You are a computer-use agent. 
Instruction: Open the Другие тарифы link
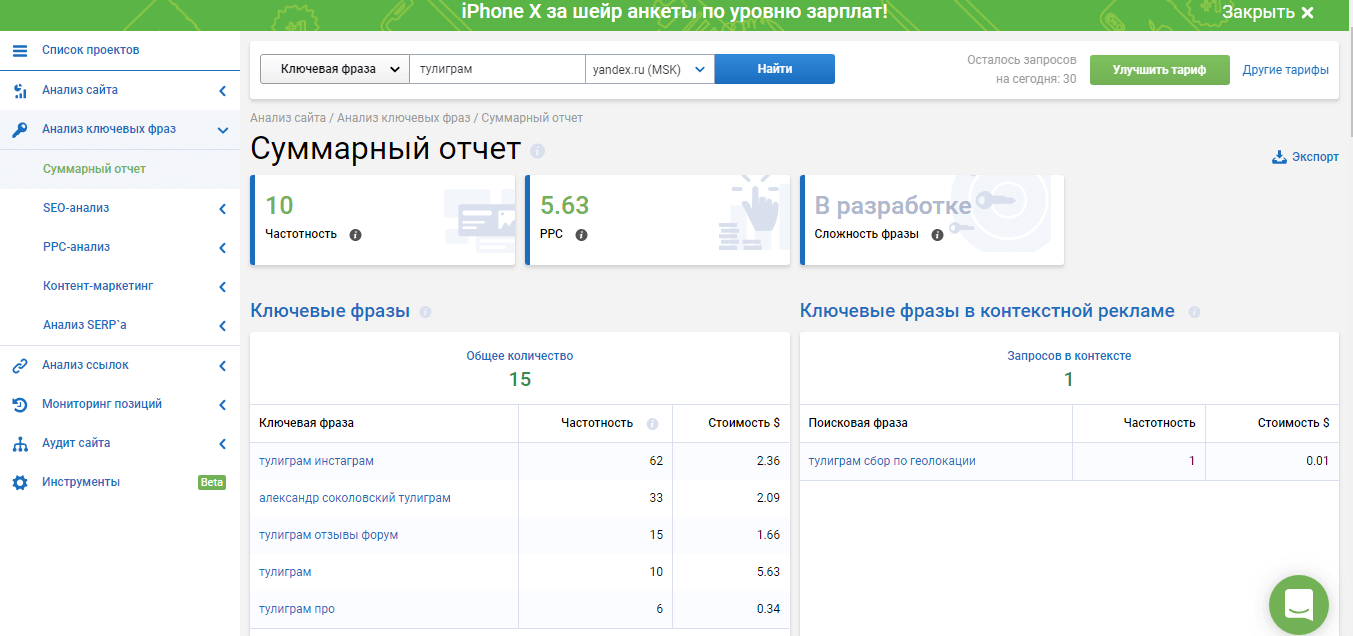pyautogui.click(x=1285, y=70)
